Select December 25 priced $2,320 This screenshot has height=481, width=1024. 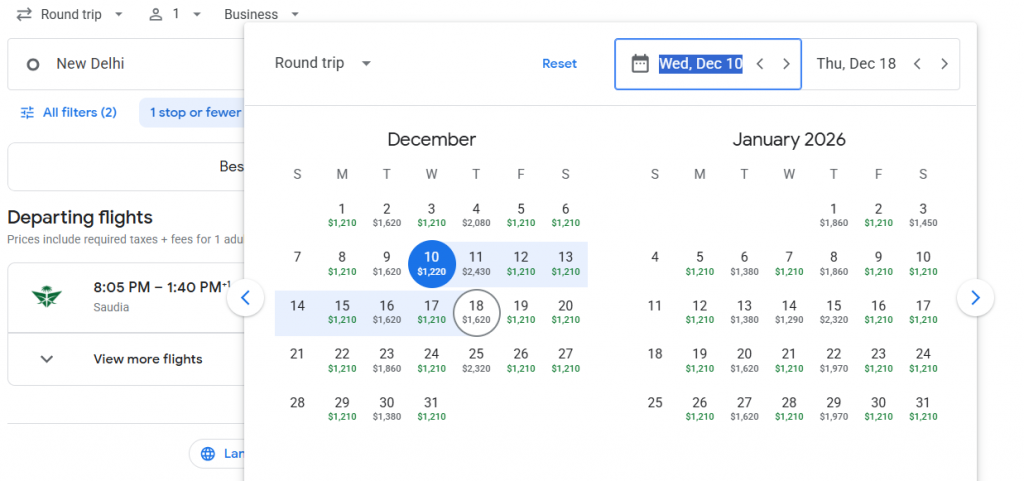[x=476, y=360]
